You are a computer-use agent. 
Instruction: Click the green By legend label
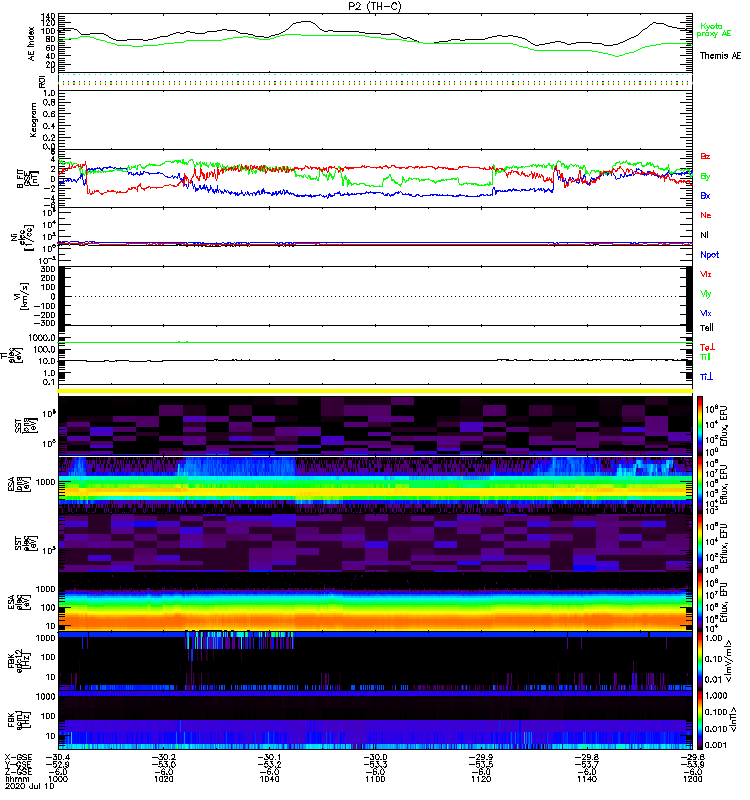tap(705, 177)
